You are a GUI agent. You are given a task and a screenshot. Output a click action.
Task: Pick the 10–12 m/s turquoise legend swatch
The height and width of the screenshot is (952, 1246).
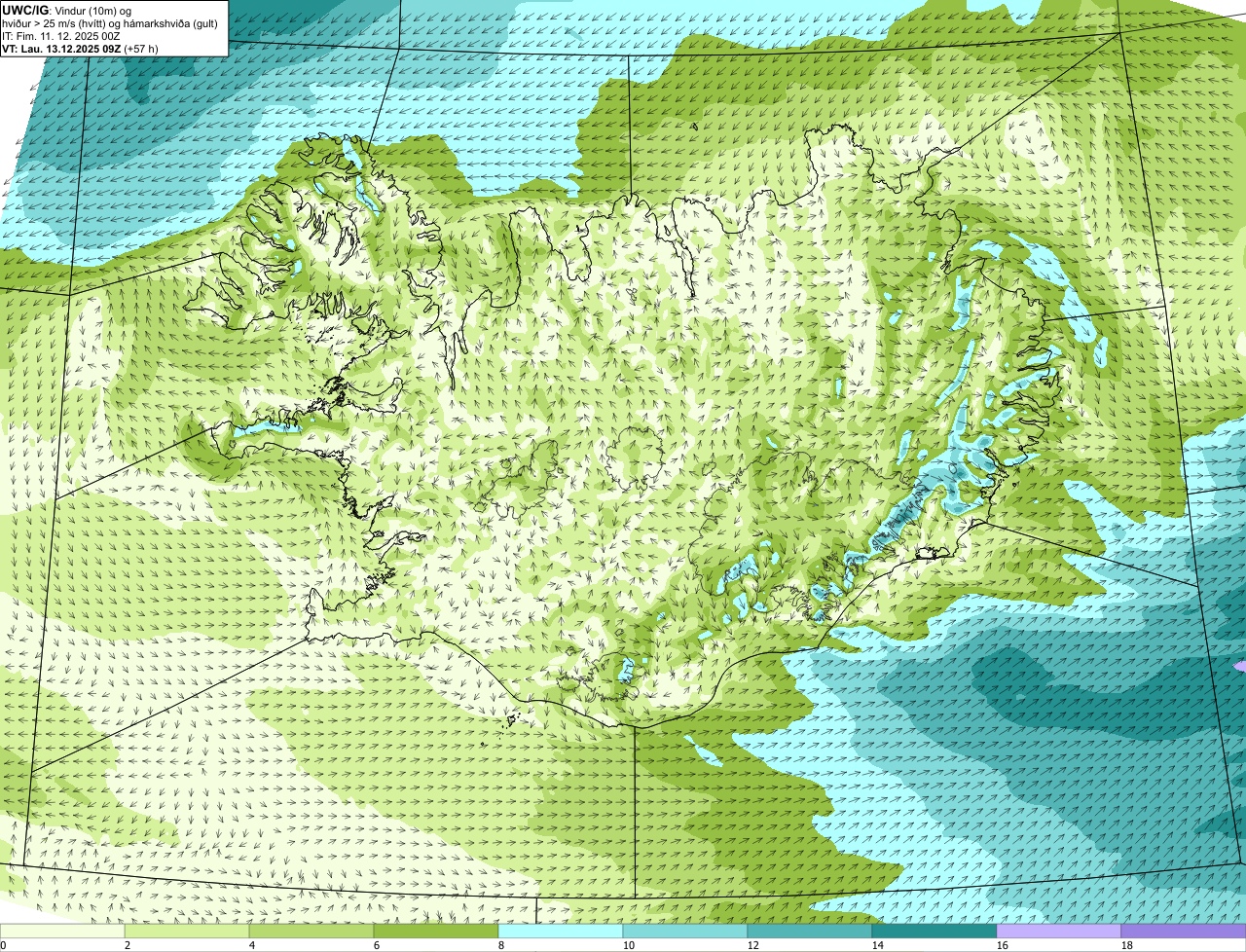pyautogui.click(x=685, y=931)
